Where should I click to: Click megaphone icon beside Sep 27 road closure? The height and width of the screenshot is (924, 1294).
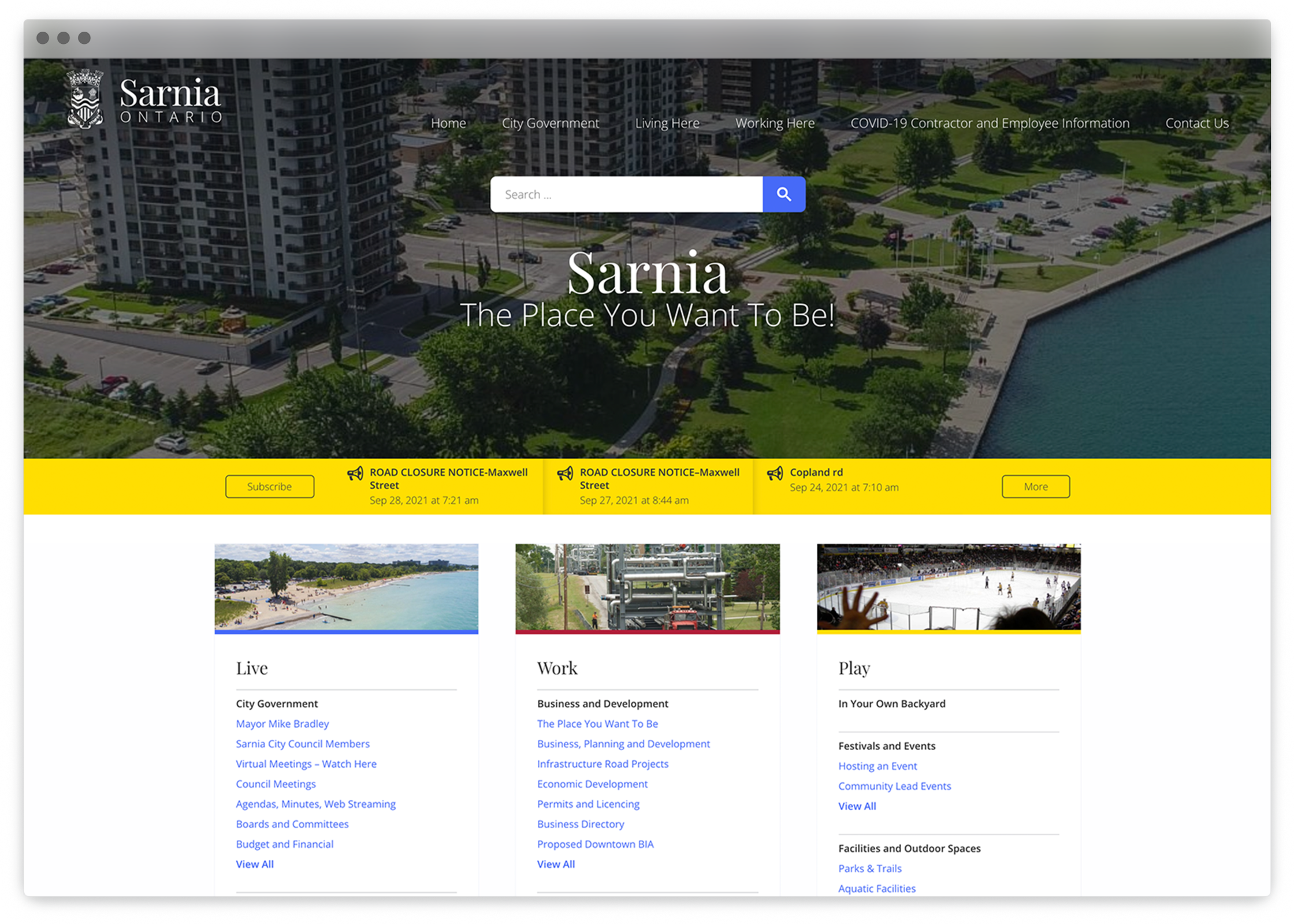click(564, 474)
